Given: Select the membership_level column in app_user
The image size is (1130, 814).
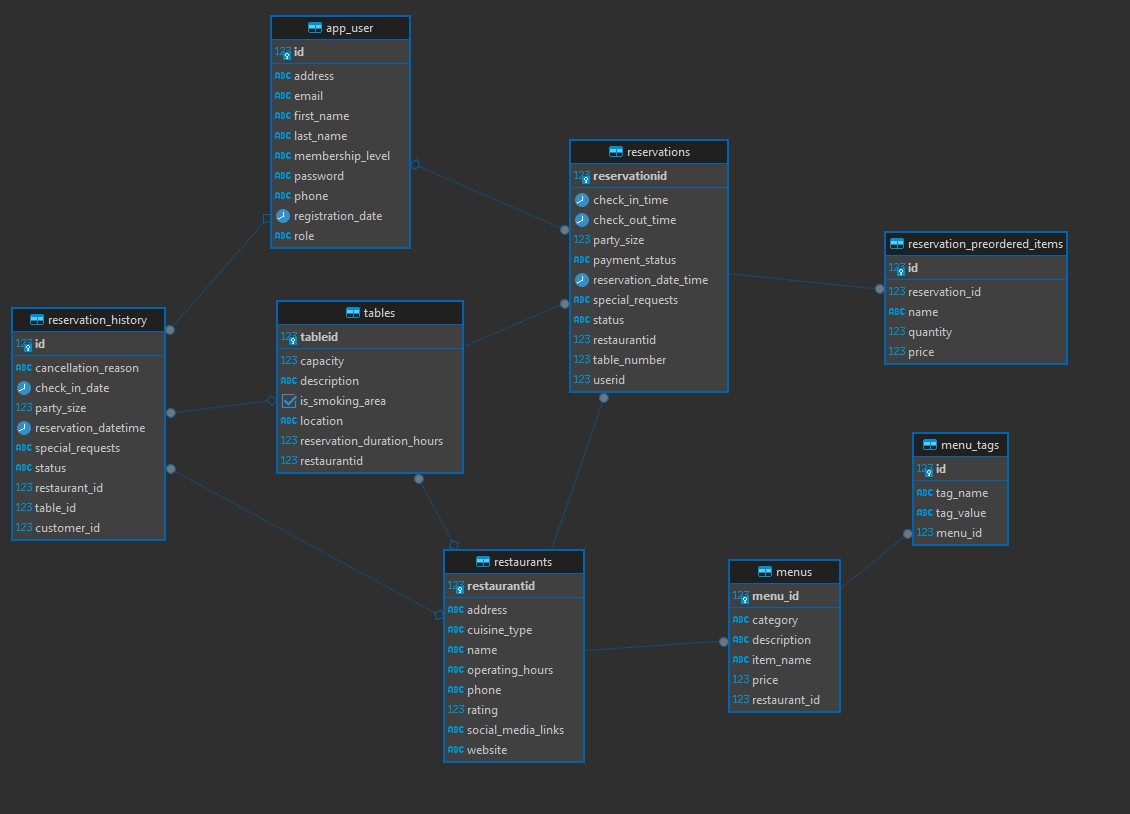Looking at the screenshot, I should point(341,156).
